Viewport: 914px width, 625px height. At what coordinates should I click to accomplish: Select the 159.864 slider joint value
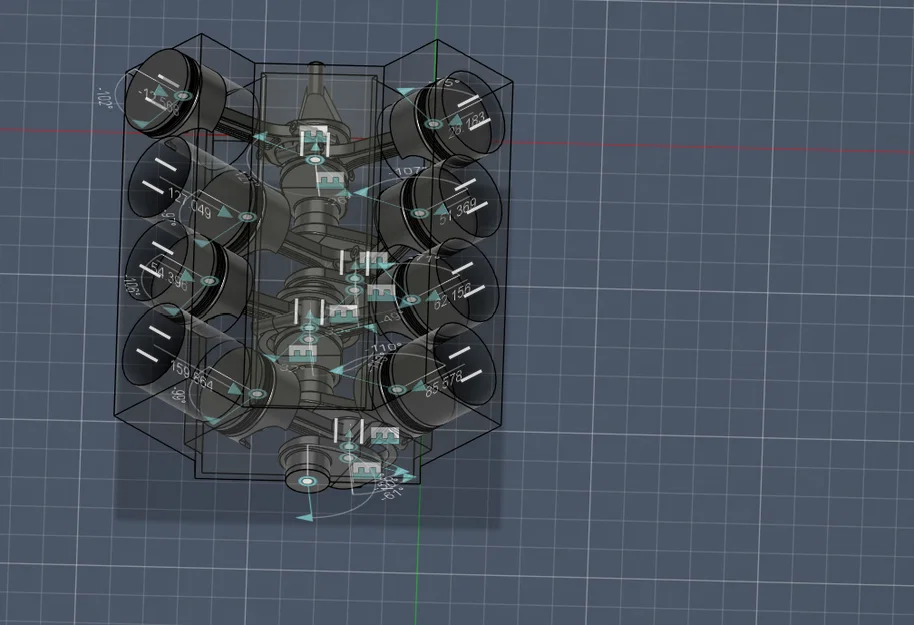[x=192, y=377]
